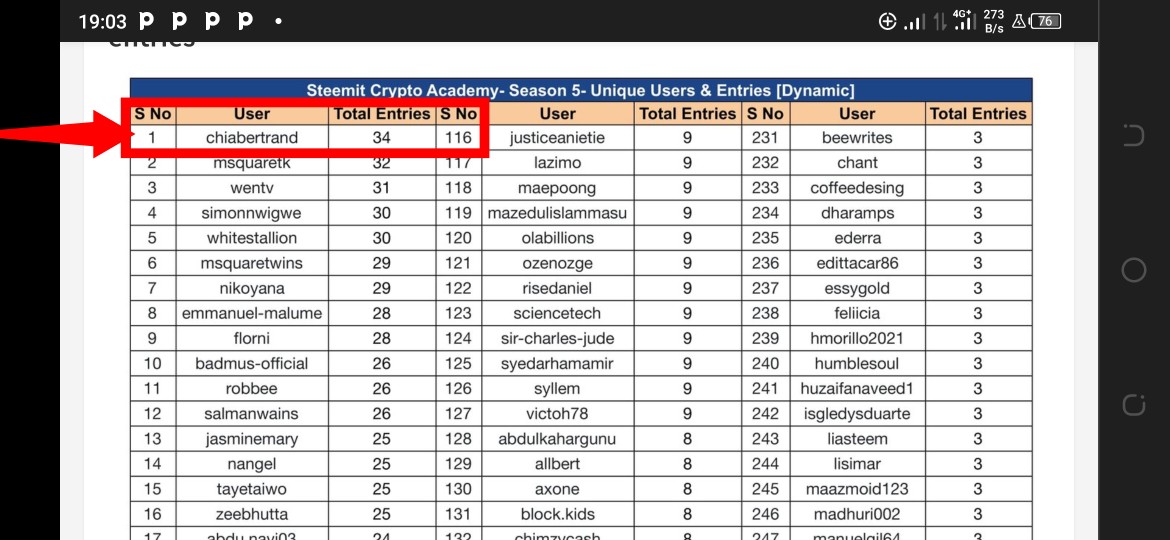Tap the sir-charles-jude username
Screen dimensions: 1170x540
[557, 339]
